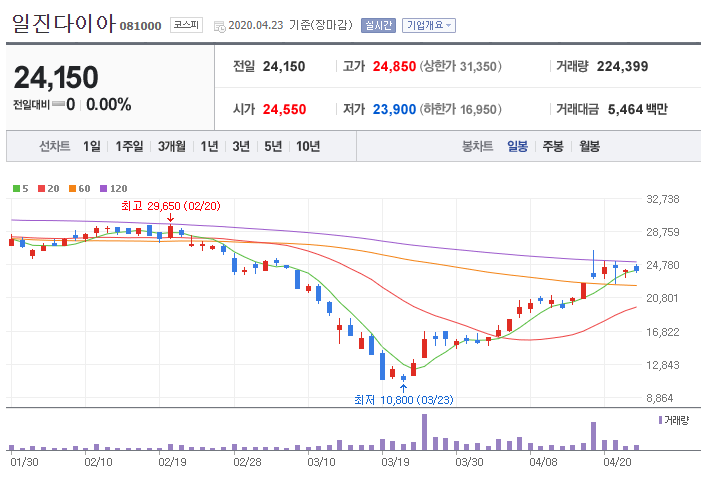Click the calendar icon beside 2020.04.23
This screenshot has width=701, height=483.
click(220, 26)
